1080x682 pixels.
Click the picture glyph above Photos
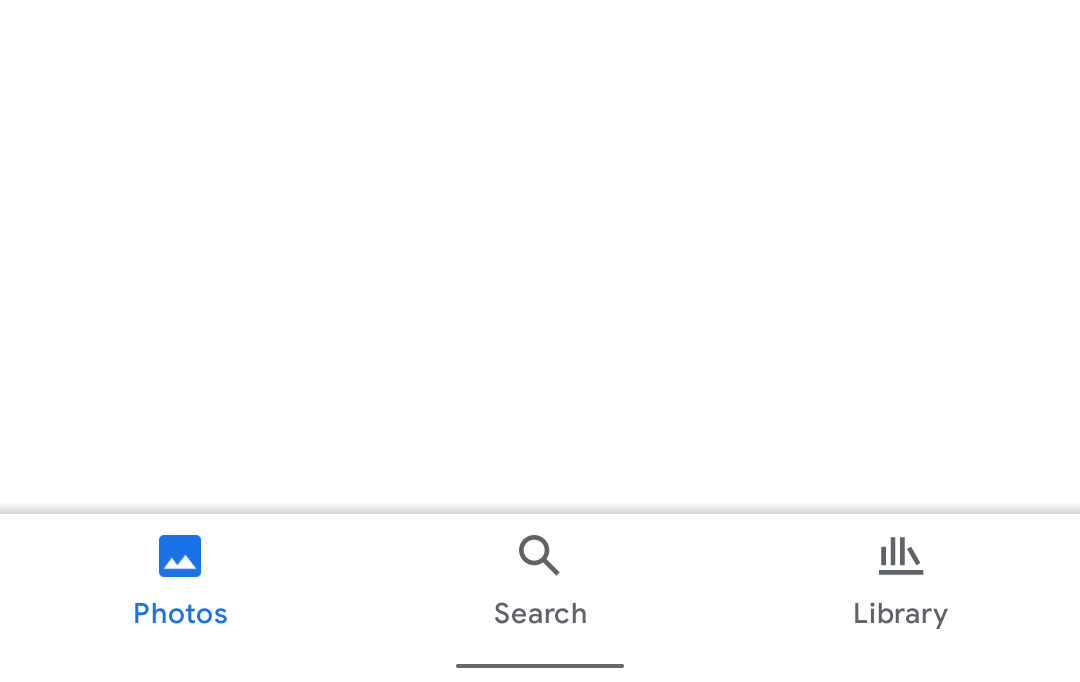coord(180,556)
